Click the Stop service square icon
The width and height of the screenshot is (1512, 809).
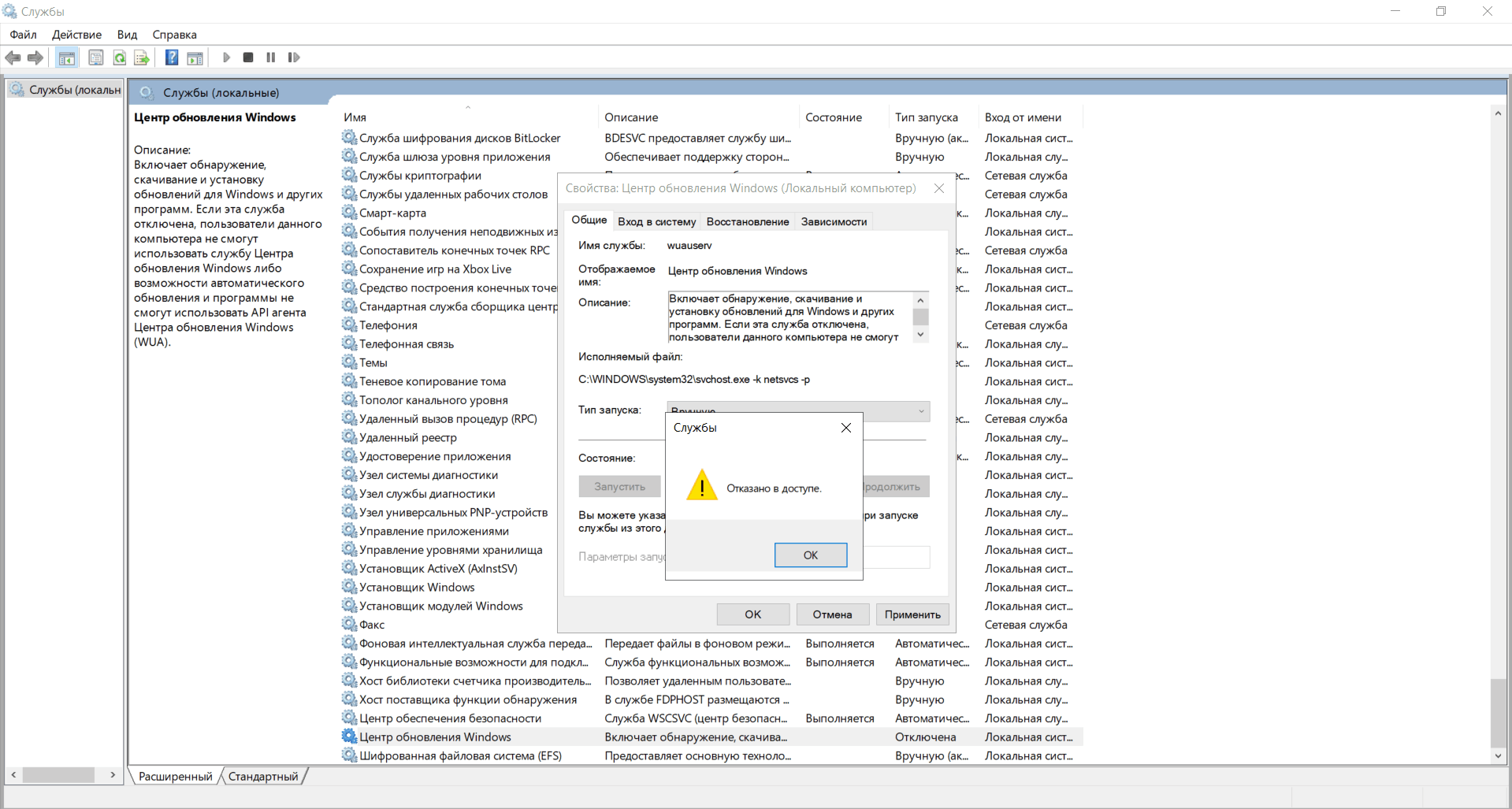tap(248, 58)
